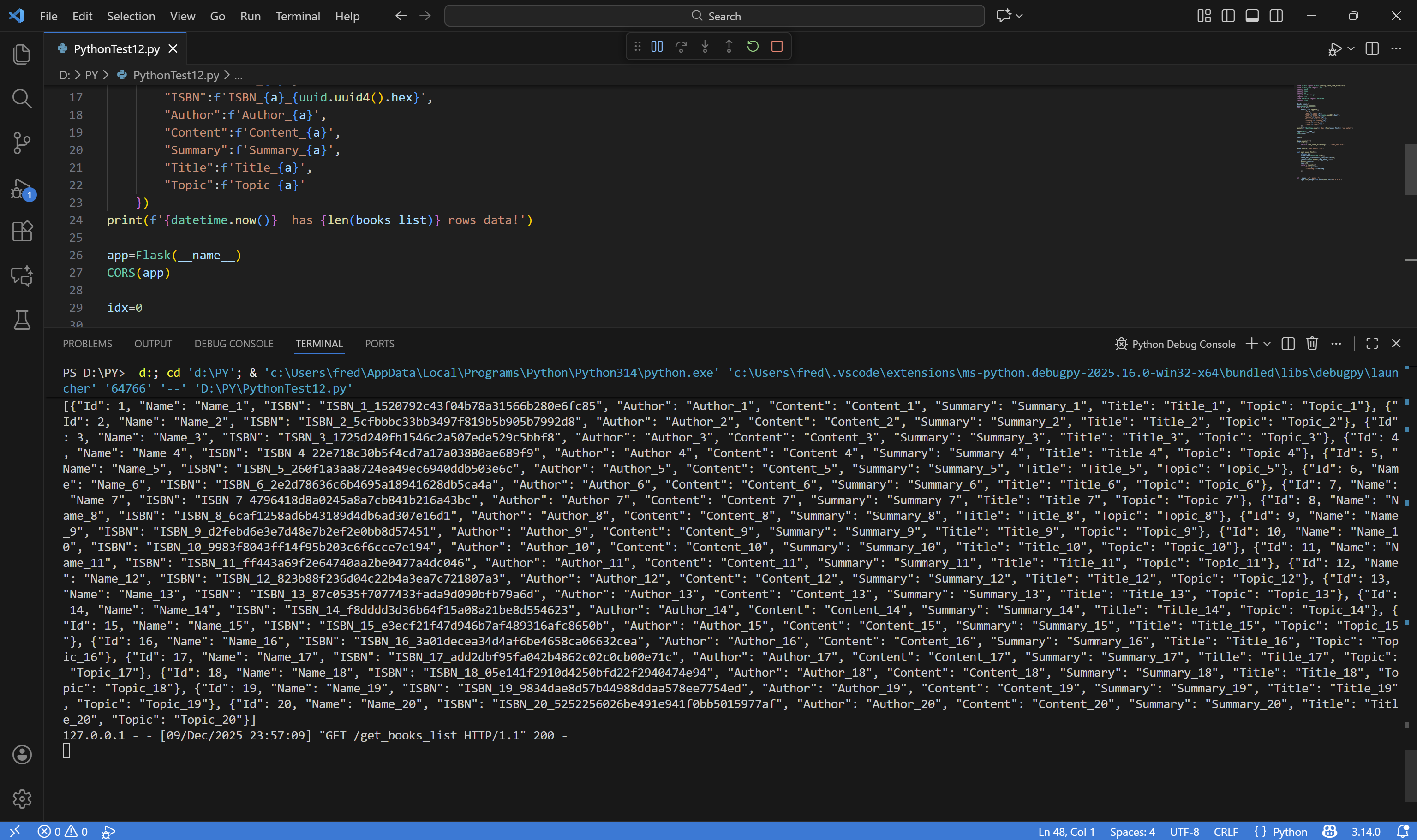Click the CRLF end-of-line indicator
The image size is (1417, 840).
[1225, 832]
